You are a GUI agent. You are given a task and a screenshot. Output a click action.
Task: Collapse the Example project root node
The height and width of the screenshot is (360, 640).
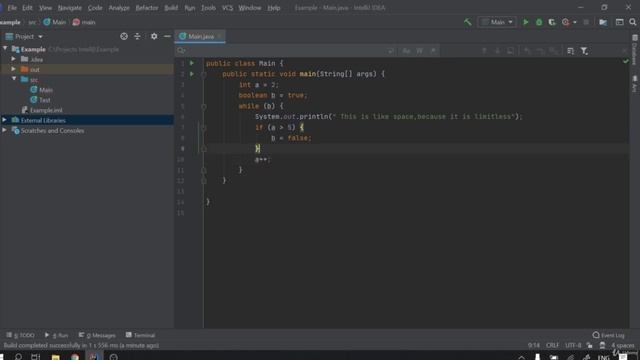[x=5, y=49]
